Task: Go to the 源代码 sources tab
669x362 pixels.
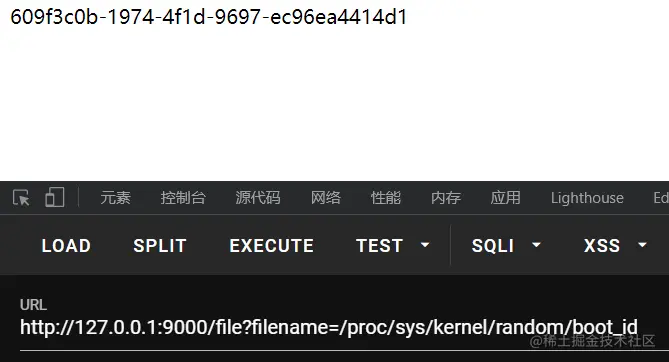Action: 258,198
